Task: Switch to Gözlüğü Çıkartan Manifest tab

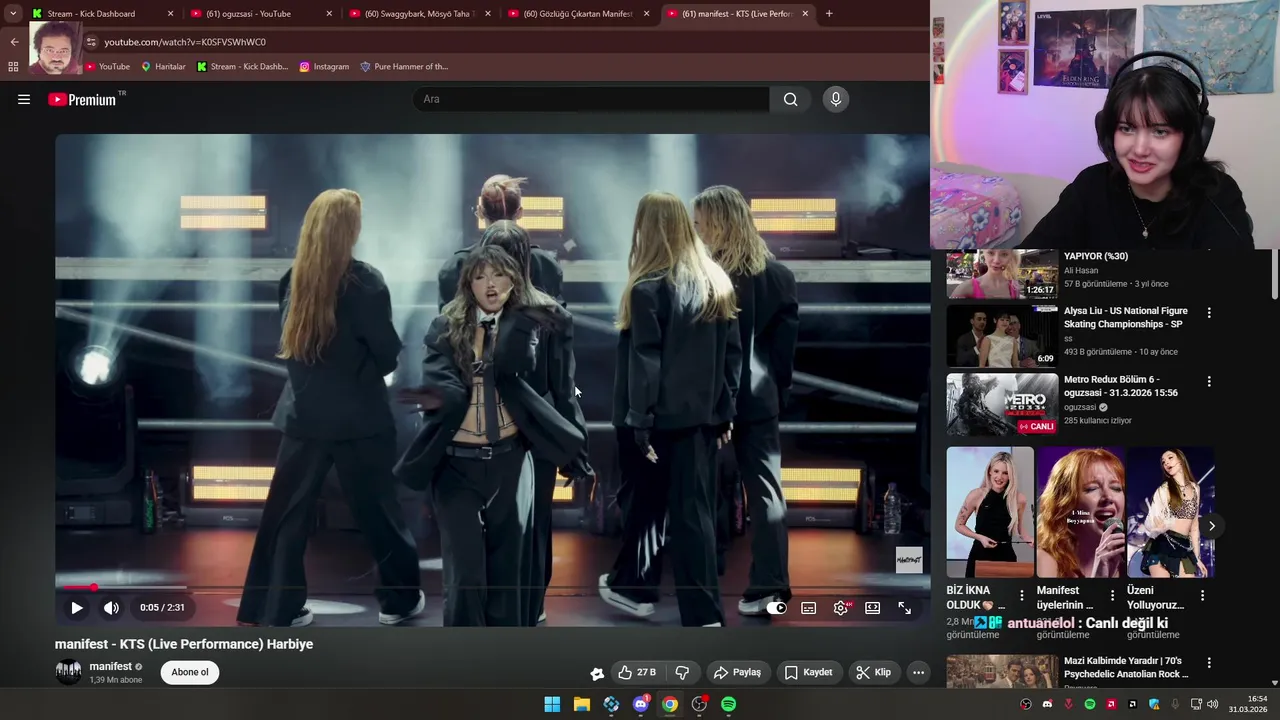Action: [x=580, y=14]
